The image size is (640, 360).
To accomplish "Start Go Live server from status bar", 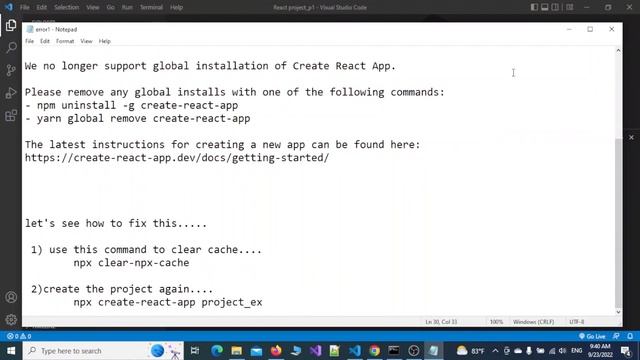I will pos(592,336).
